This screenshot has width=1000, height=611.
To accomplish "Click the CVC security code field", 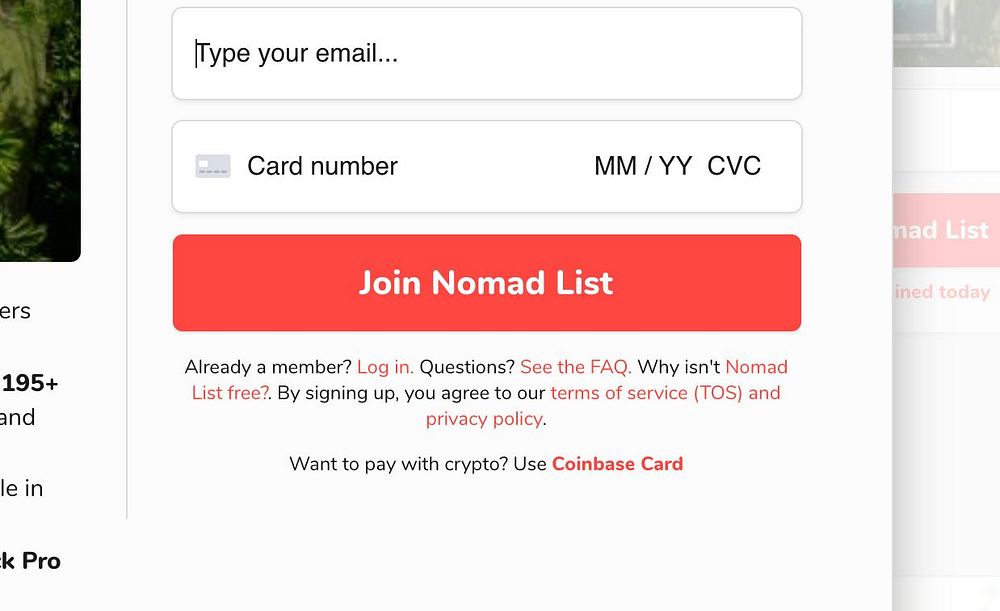I will (734, 166).
